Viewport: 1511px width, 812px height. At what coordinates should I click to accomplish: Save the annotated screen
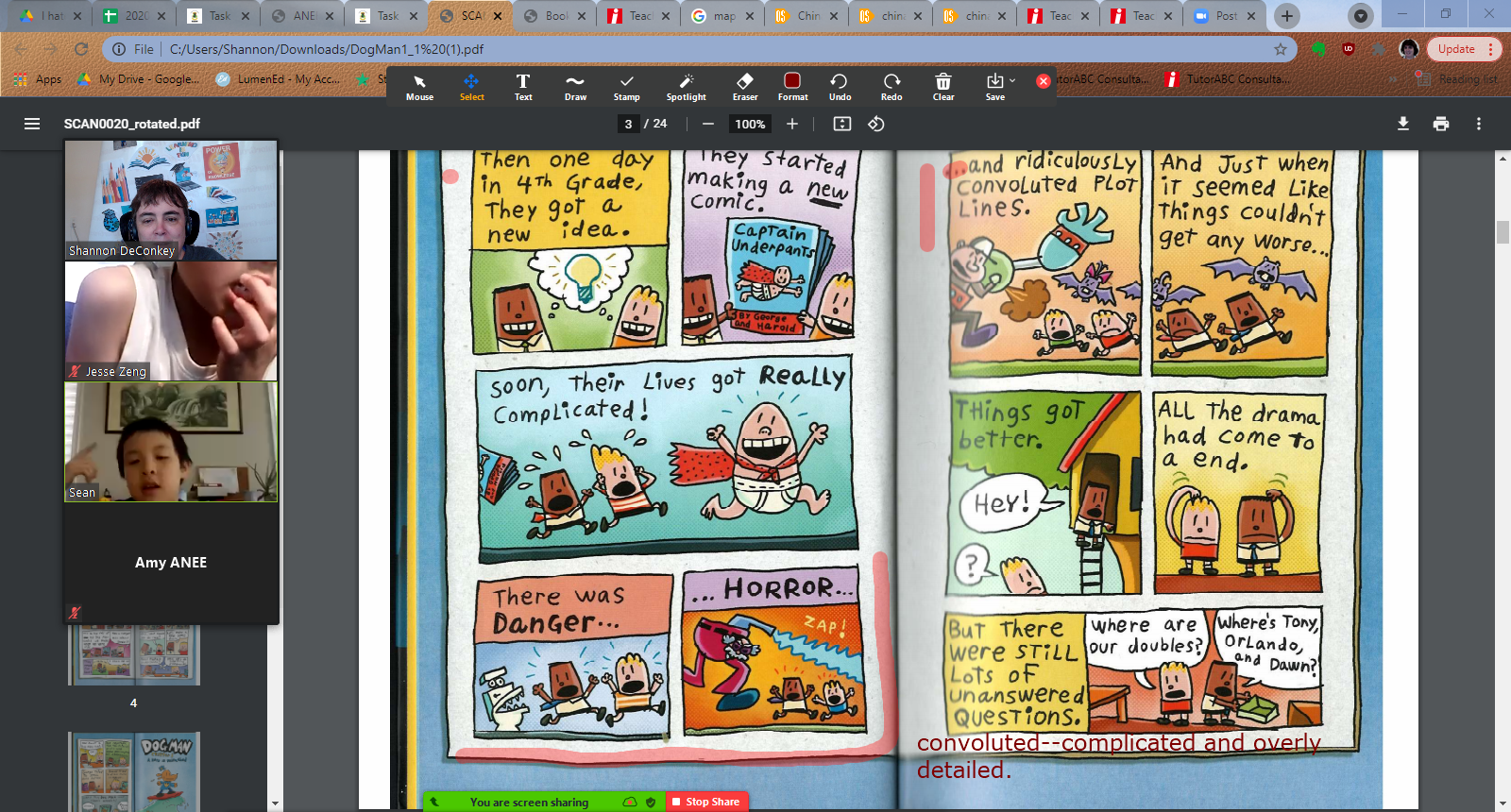coord(994,87)
